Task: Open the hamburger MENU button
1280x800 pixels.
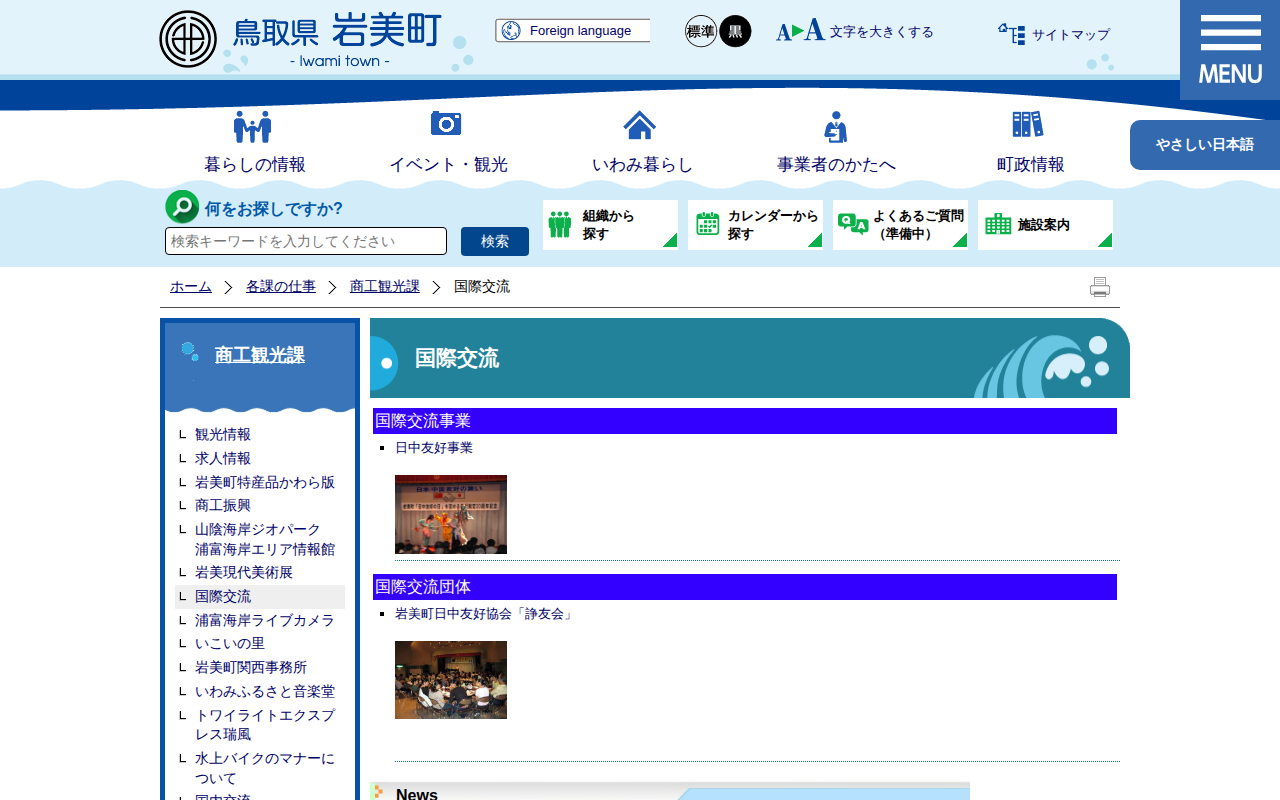Action: (x=1230, y=50)
